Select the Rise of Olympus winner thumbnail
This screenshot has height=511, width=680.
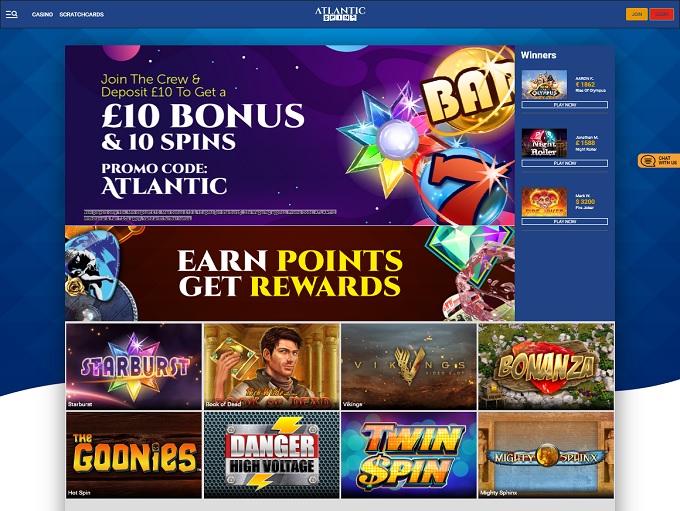coord(544,85)
